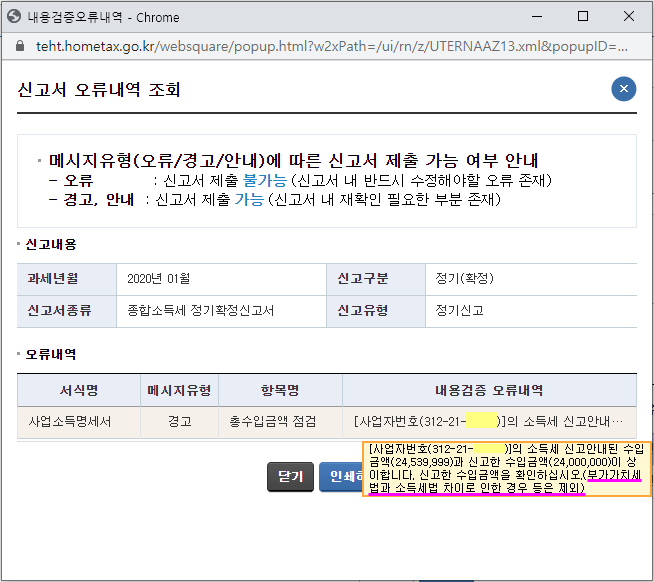
Task: Click the 메시지유형 column header
Action: click(179, 391)
